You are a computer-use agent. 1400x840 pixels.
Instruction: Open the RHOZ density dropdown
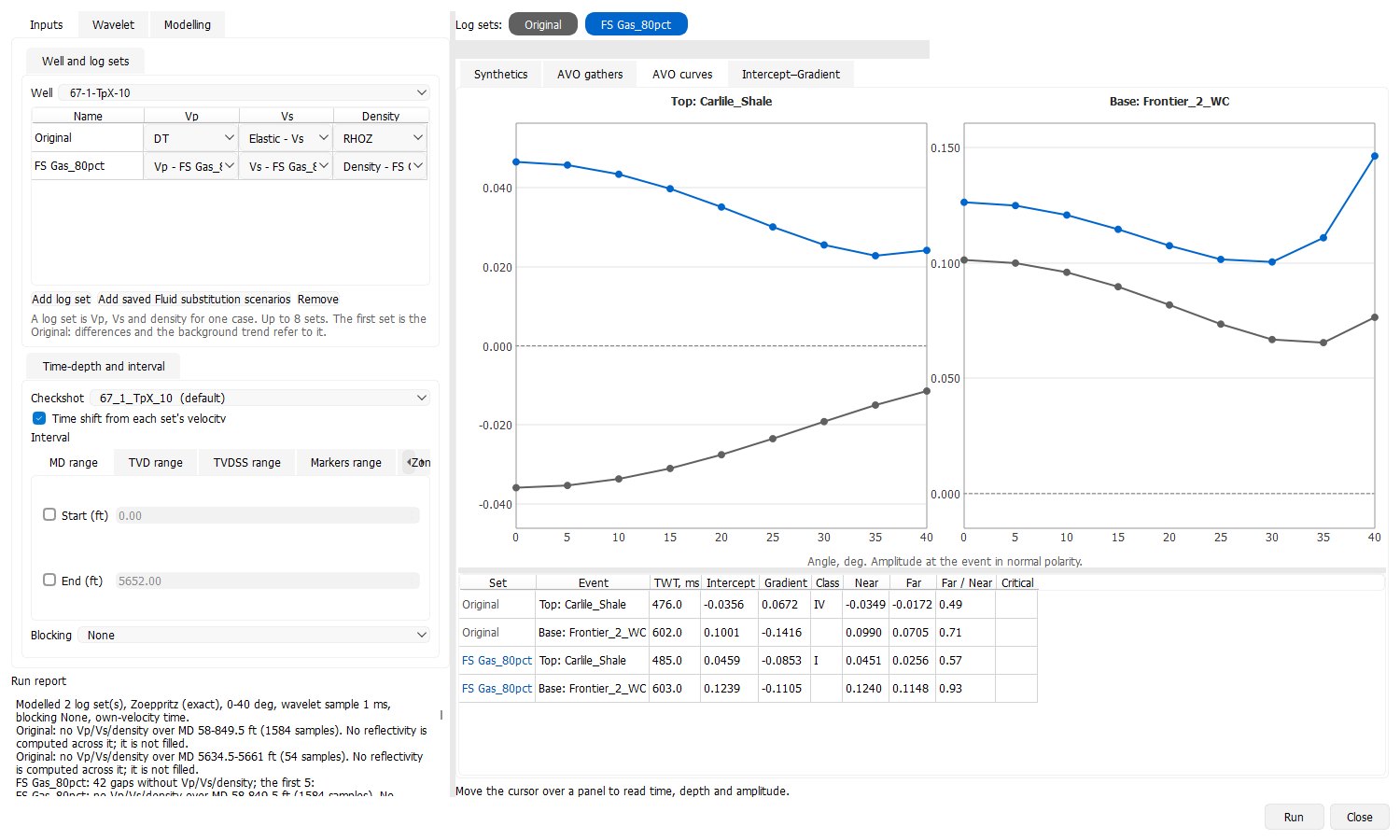[382, 138]
